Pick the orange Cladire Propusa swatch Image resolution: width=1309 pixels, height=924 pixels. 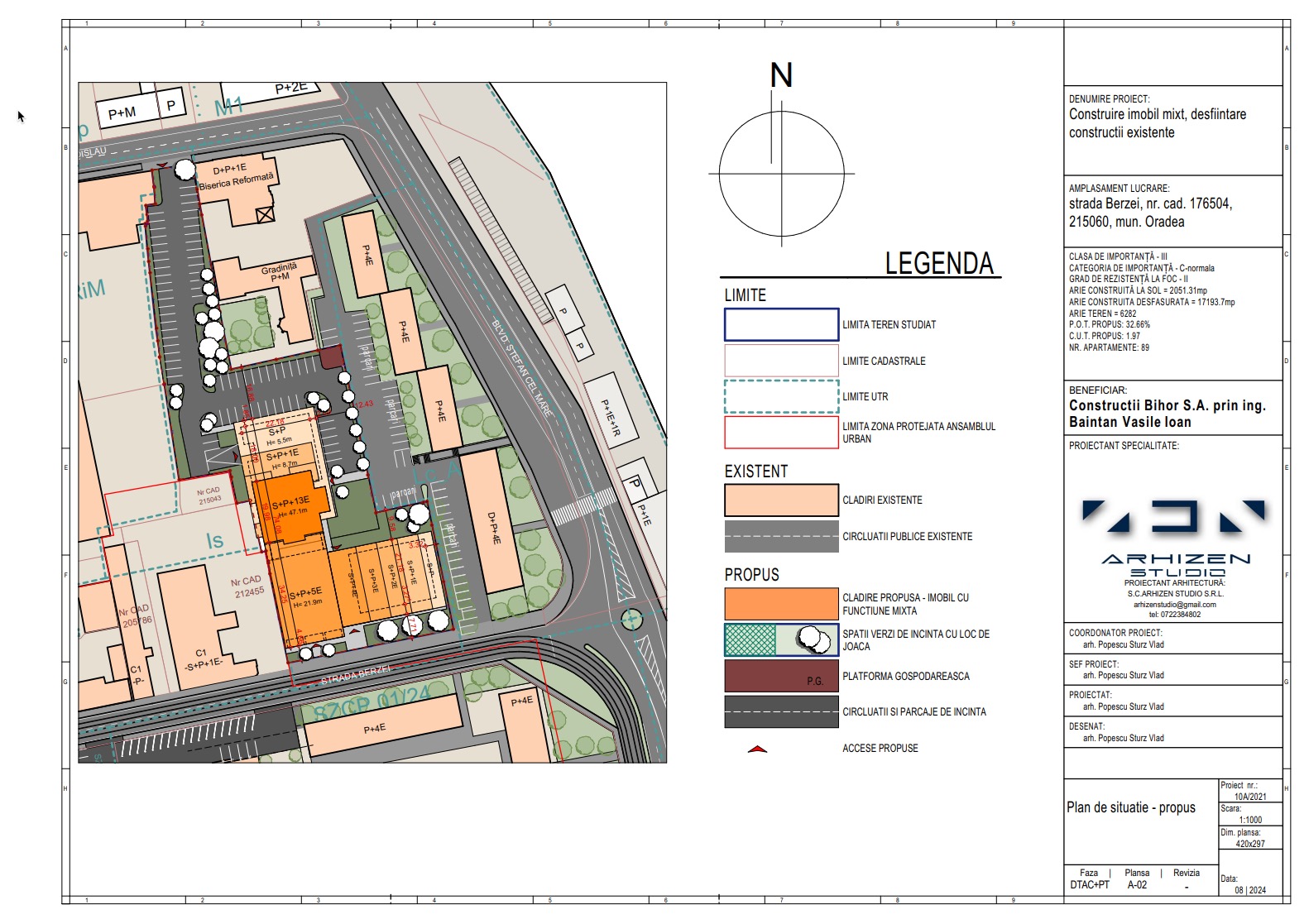tap(781, 604)
